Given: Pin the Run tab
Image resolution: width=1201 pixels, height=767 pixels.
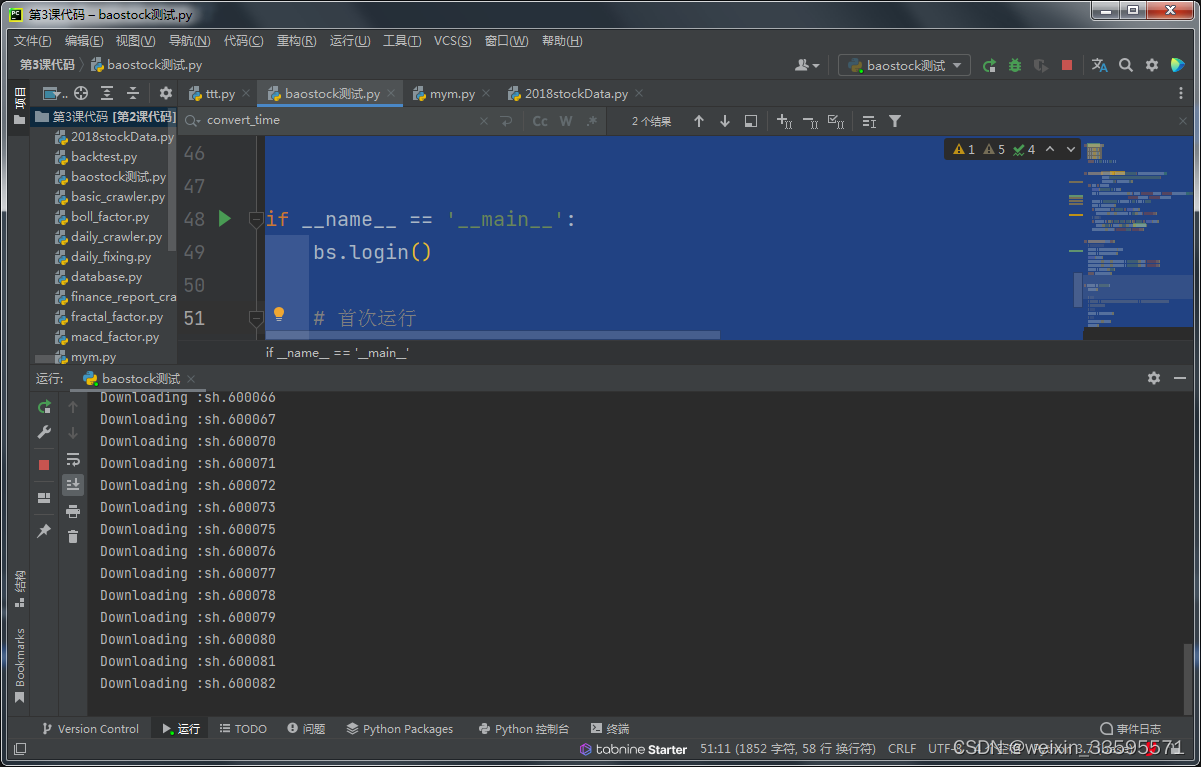Looking at the screenshot, I should click(x=44, y=531).
